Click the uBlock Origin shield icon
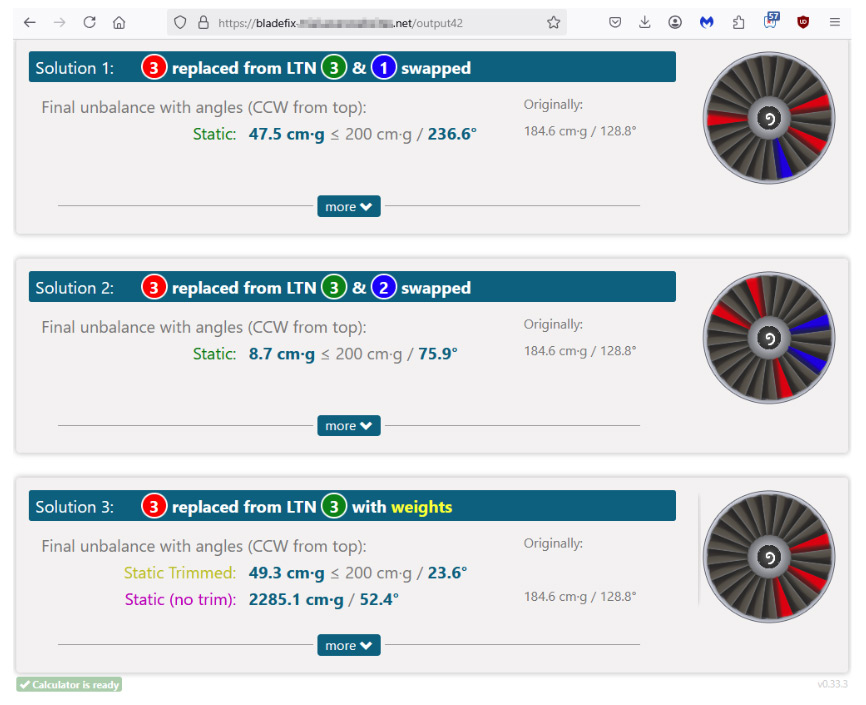 802,22
